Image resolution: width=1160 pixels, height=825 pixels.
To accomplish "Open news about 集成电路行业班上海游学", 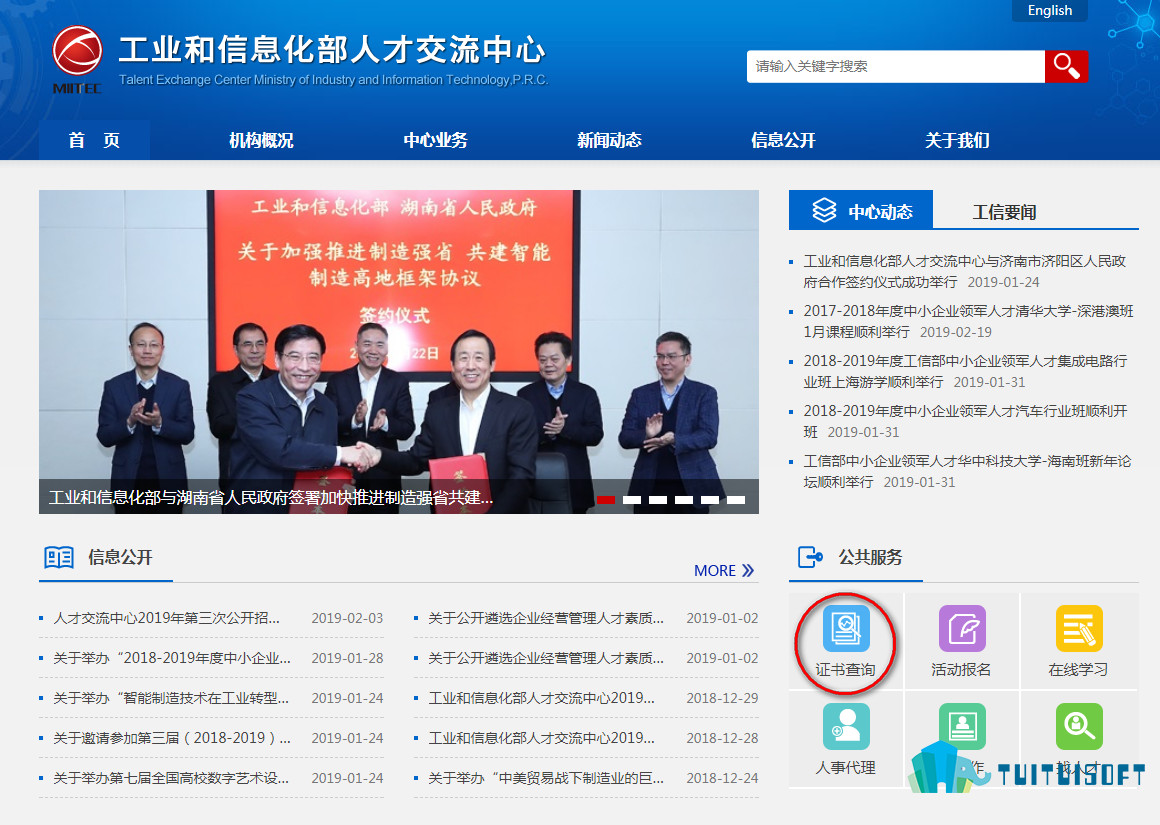I will 965,371.
